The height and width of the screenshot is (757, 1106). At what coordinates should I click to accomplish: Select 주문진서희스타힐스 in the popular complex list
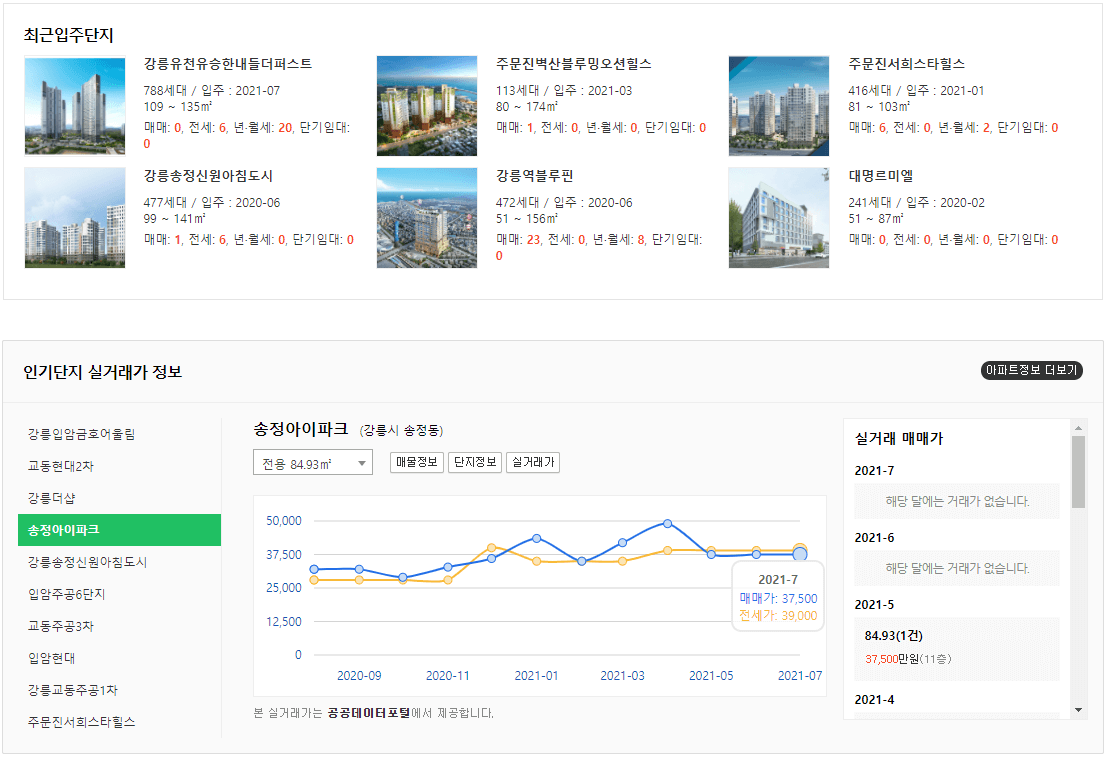(81, 722)
